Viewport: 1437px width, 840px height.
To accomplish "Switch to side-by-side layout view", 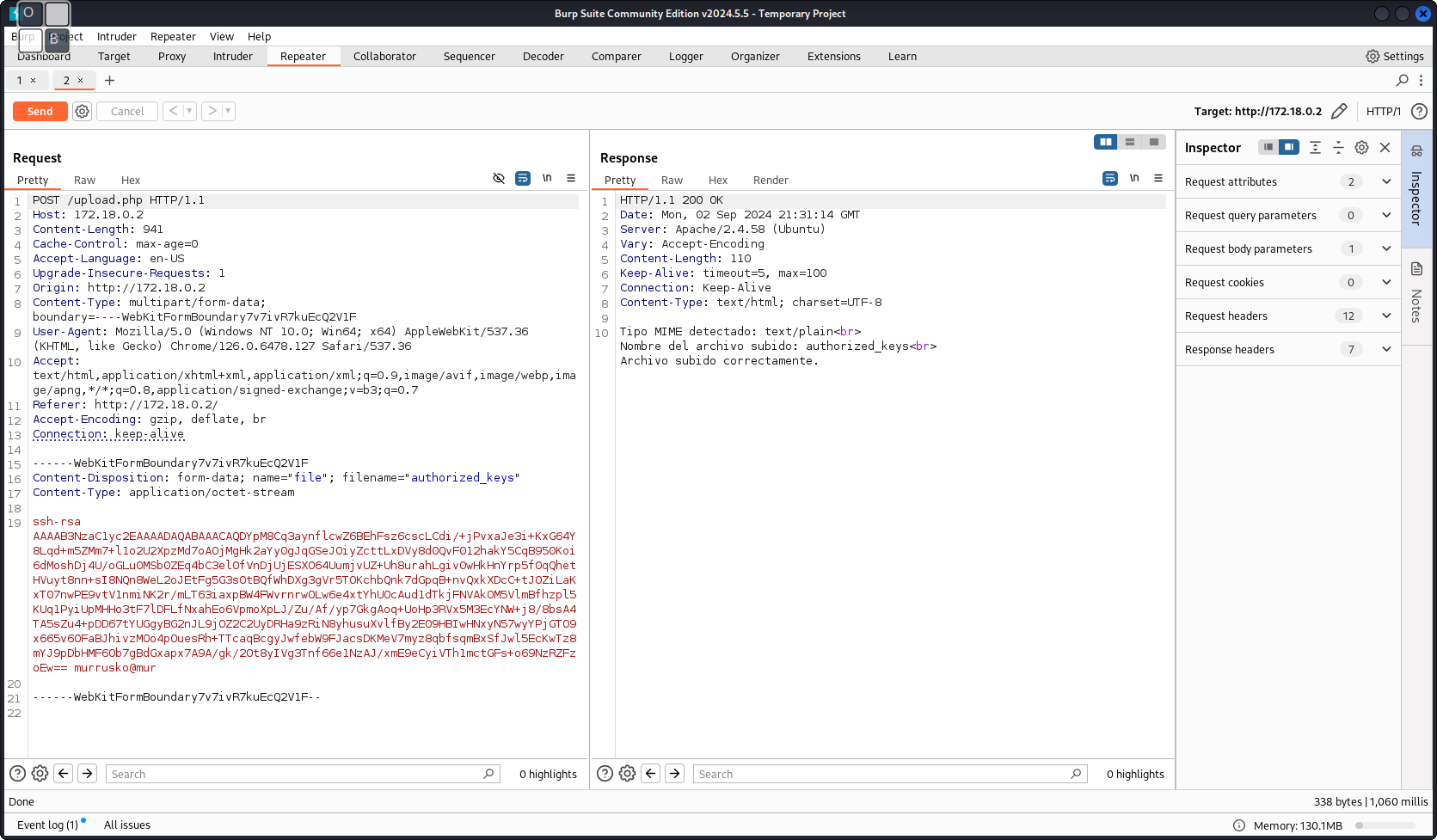I will 1106,142.
